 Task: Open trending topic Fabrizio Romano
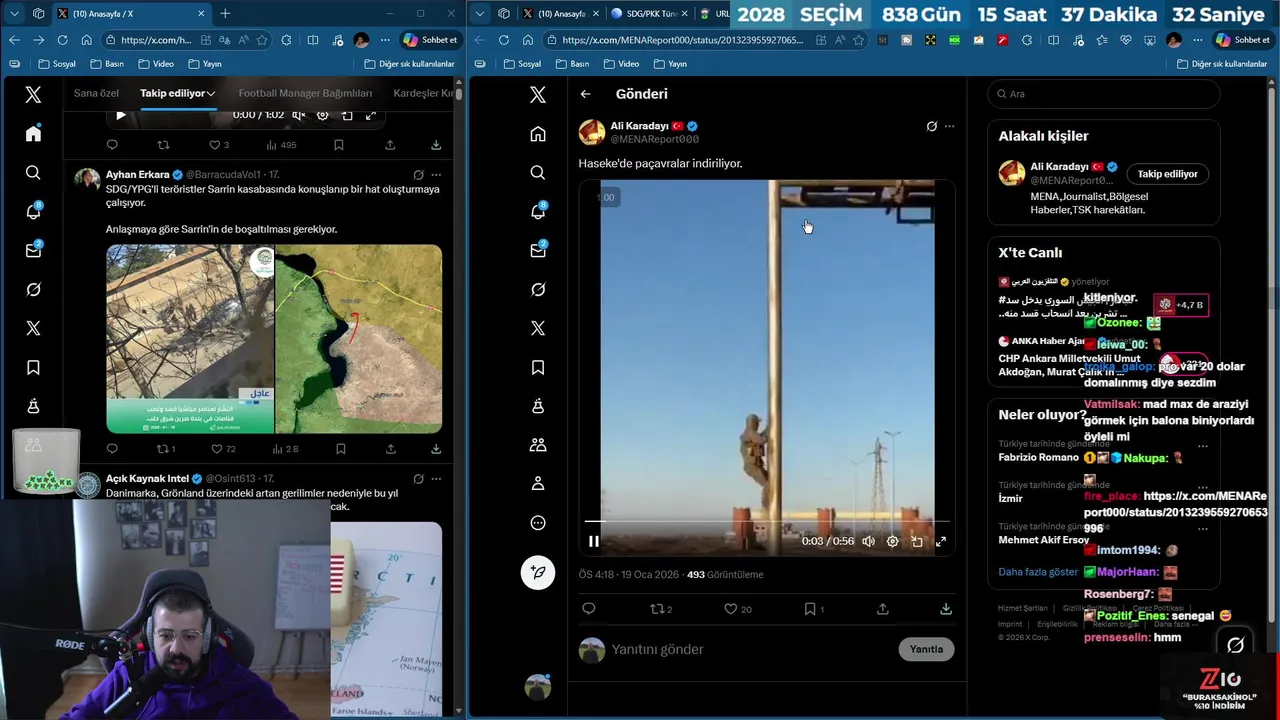(x=1038, y=457)
